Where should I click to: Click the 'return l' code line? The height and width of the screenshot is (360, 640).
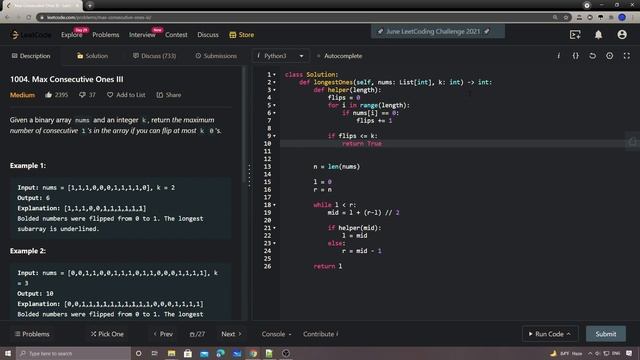click(x=328, y=266)
